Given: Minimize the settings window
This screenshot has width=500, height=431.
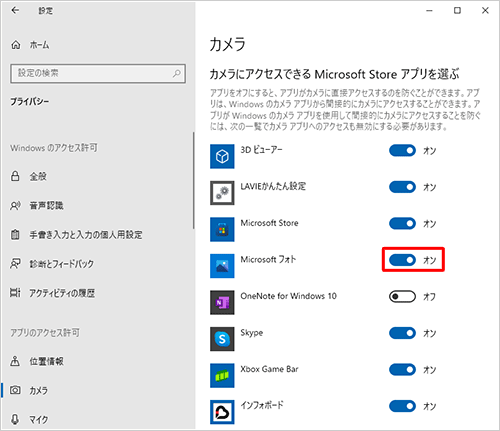Looking at the screenshot, I should 429,11.
